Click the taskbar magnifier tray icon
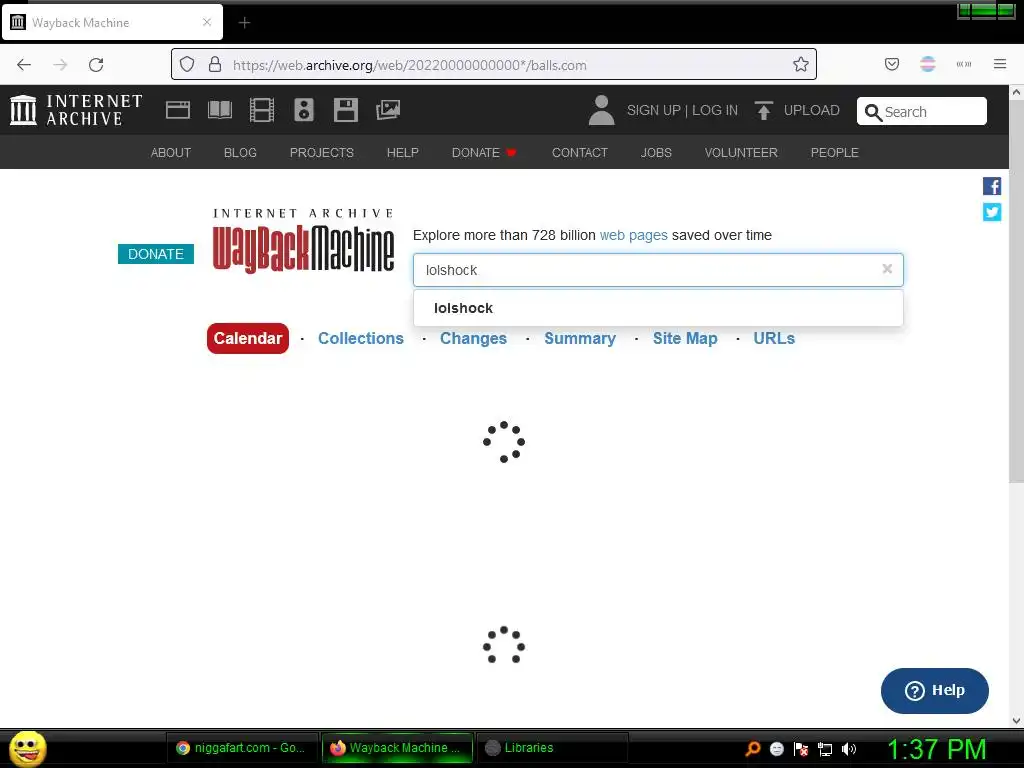The image size is (1024, 768). click(753, 748)
